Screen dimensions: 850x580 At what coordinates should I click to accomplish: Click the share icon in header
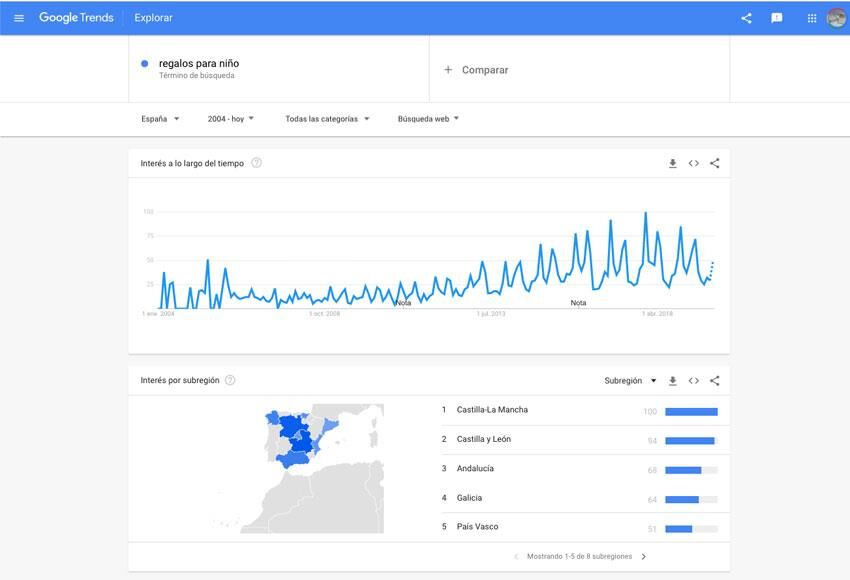(x=746, y=18)
